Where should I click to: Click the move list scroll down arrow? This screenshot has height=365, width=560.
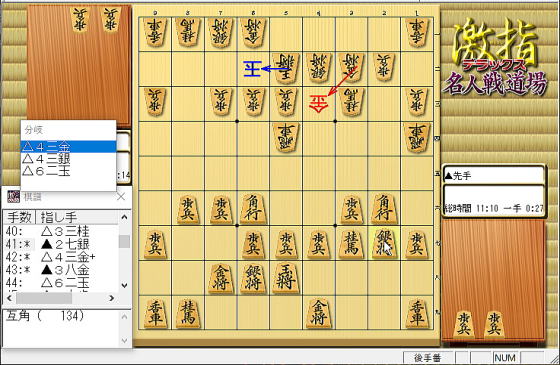coord(124,285)
